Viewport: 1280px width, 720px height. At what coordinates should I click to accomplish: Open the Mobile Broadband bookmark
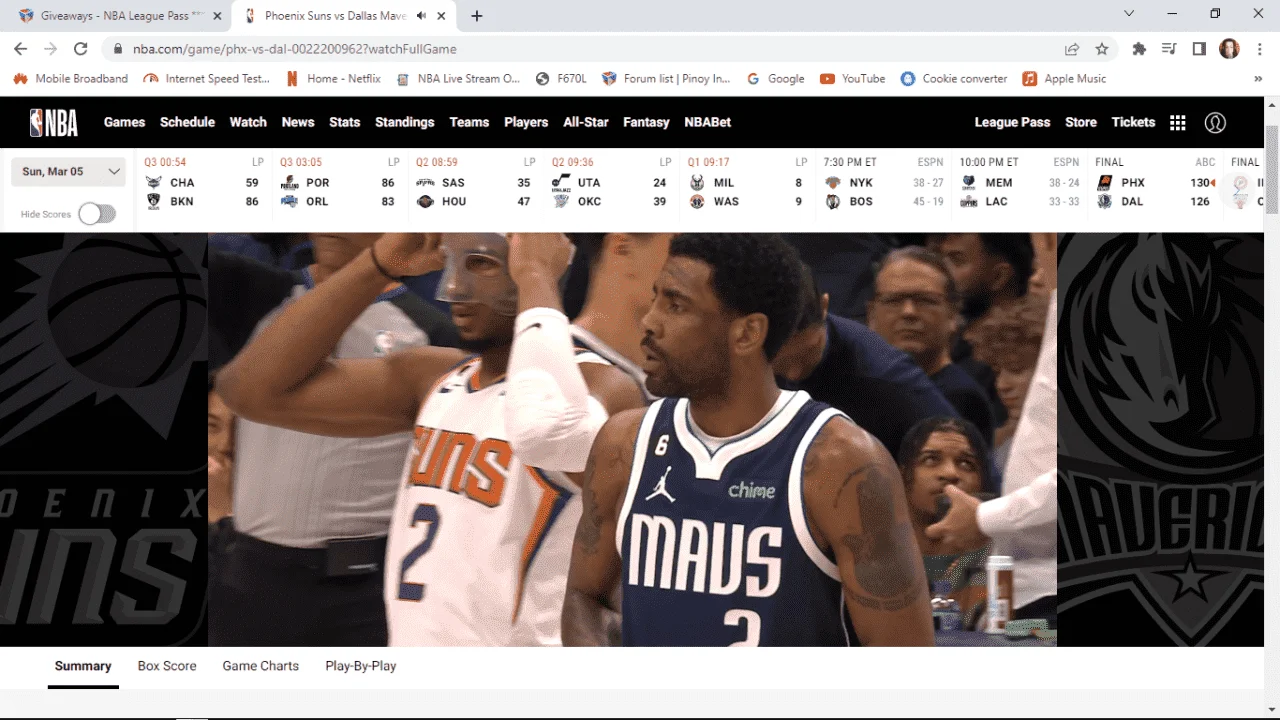(x=70, y=79)
